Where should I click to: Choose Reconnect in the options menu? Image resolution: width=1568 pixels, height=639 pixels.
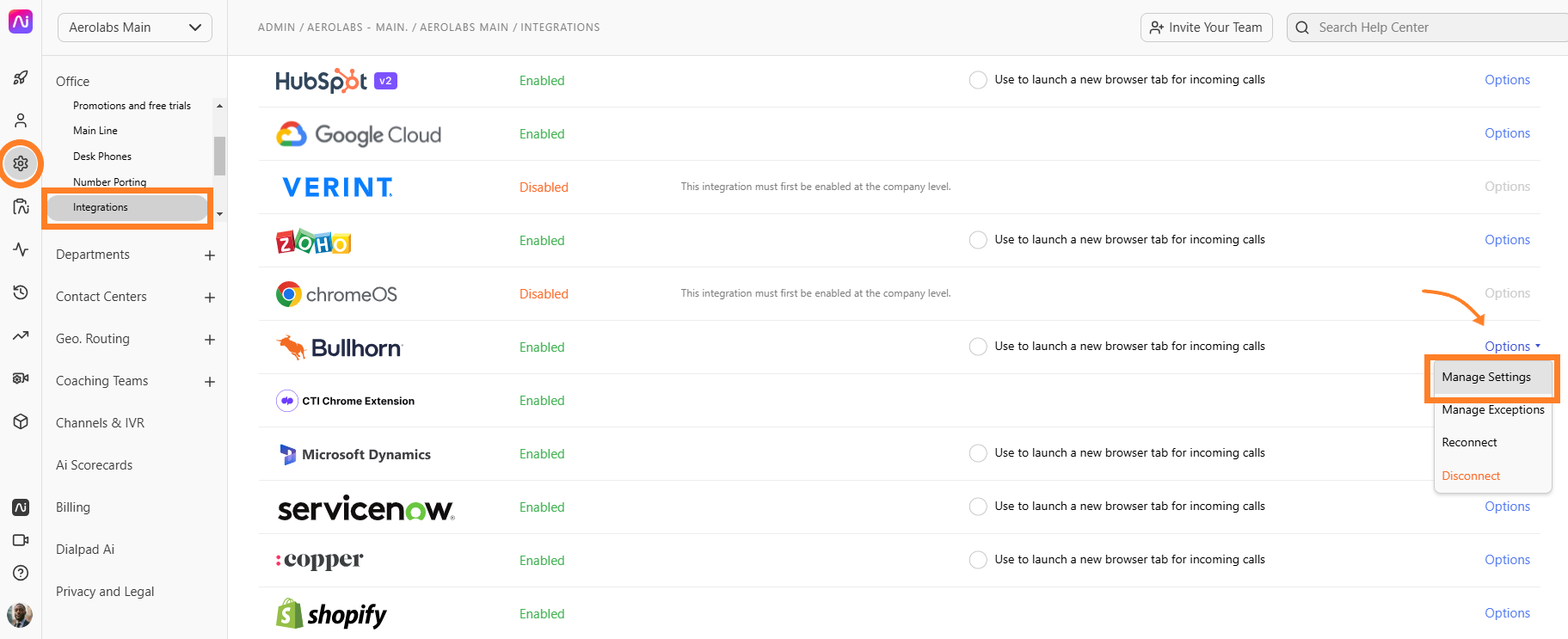click(1492, 443)
